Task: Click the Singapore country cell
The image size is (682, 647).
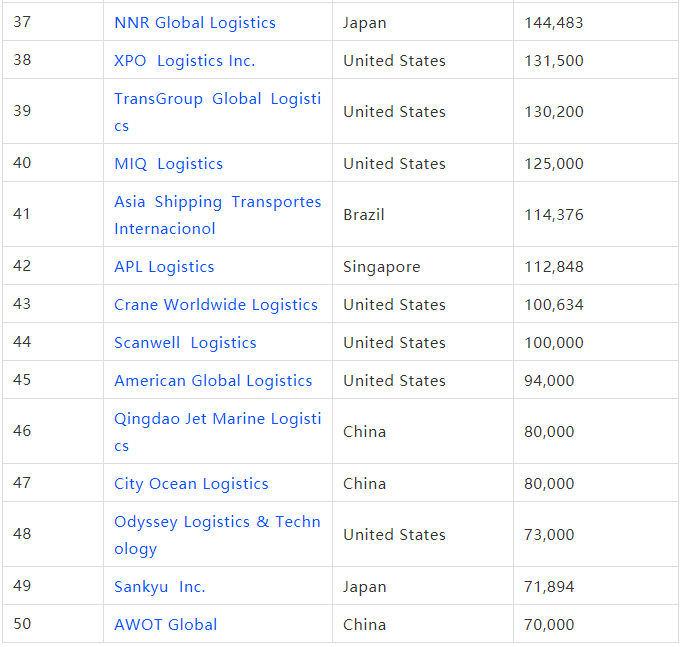Action: tap(382, 267)
